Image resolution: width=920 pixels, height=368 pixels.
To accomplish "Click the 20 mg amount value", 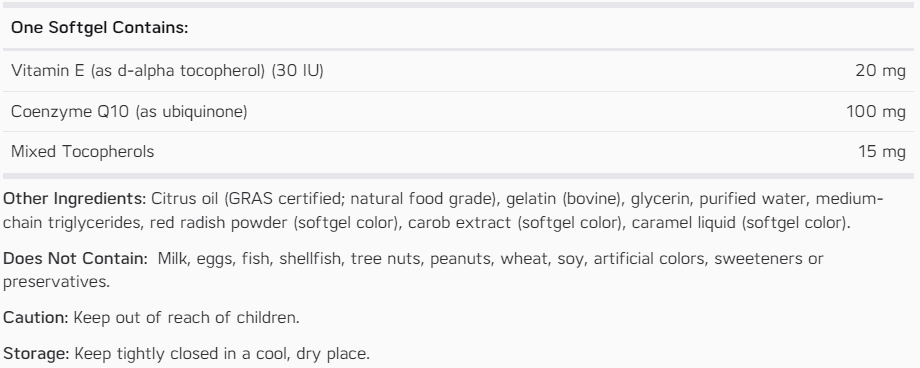I will click(880, 71).
